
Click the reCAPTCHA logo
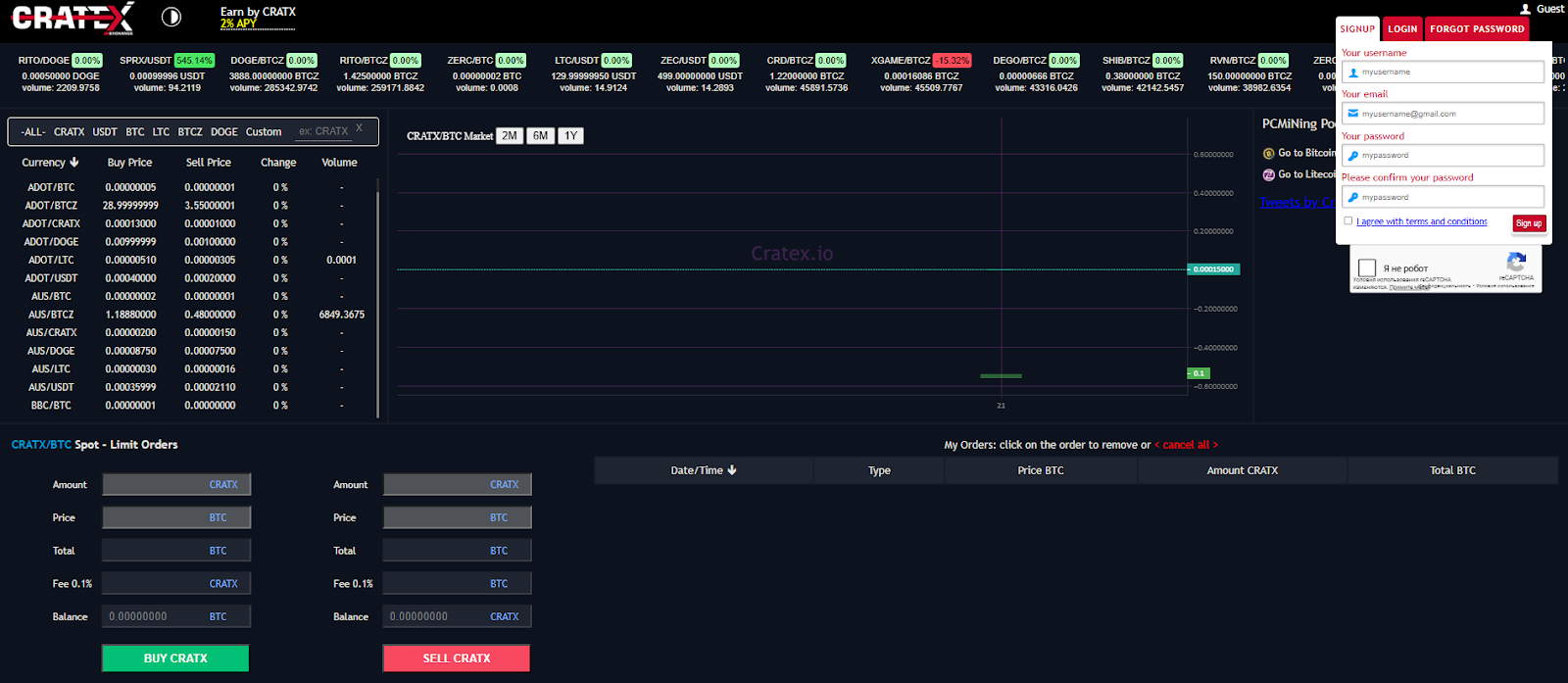tap(1516, 262)
